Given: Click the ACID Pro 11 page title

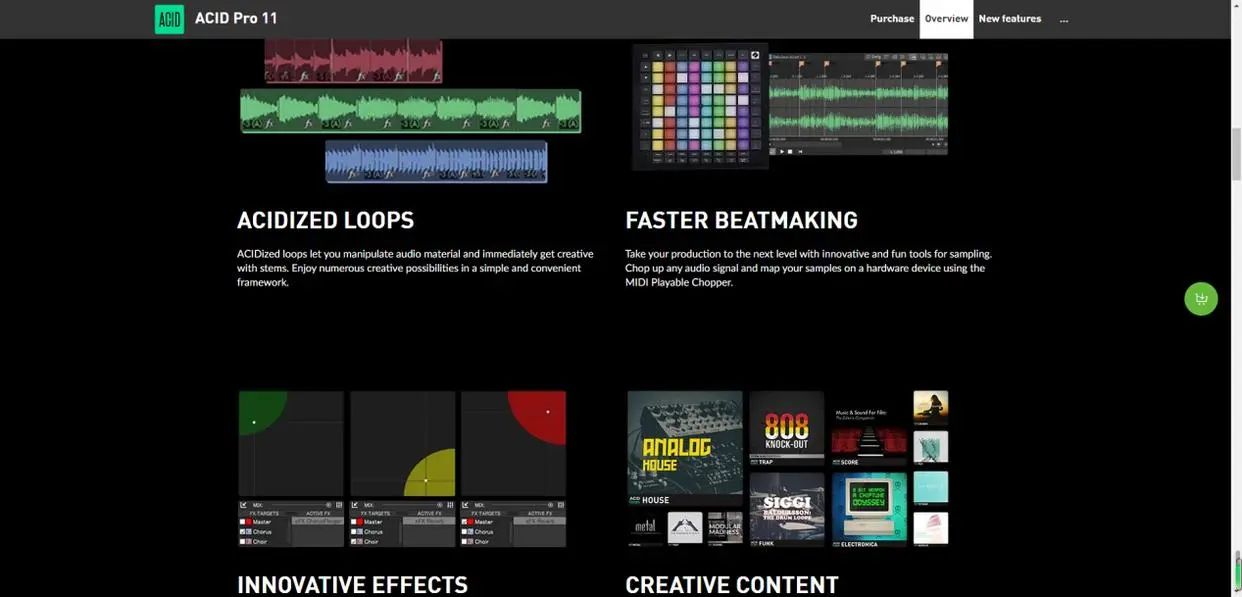Looking at the screenshot, I should point(236,18).
